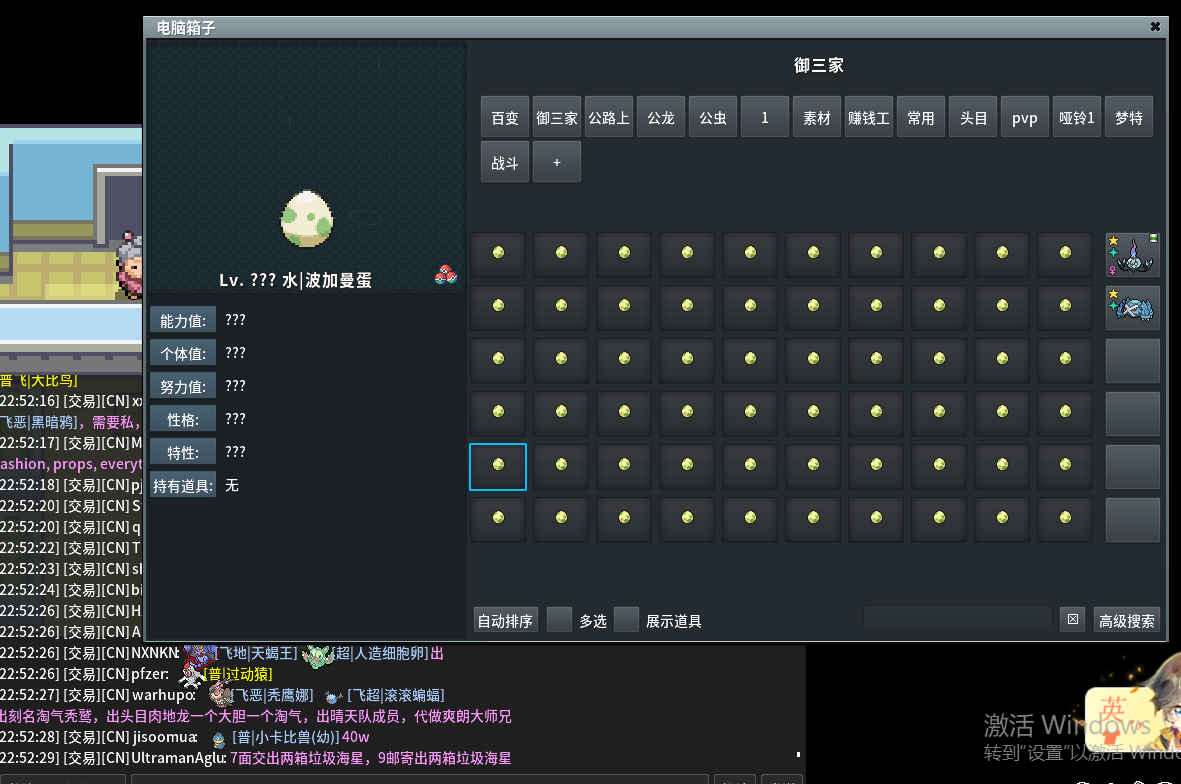Pick the egg in second row, fifth column
This screenshot has height=784, width=1181.
(x=750, y=307)
